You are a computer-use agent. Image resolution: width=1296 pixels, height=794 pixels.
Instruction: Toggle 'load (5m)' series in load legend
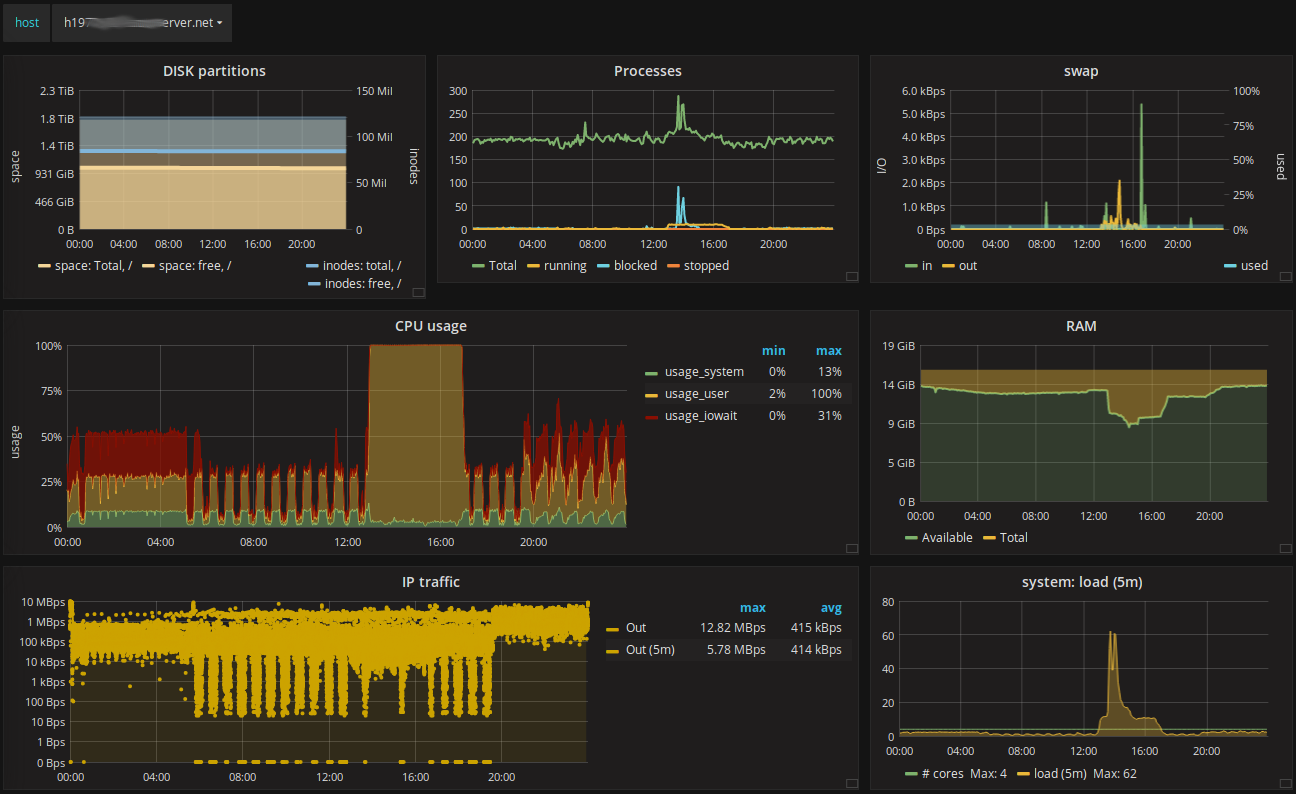click(x=1062, y=774)
